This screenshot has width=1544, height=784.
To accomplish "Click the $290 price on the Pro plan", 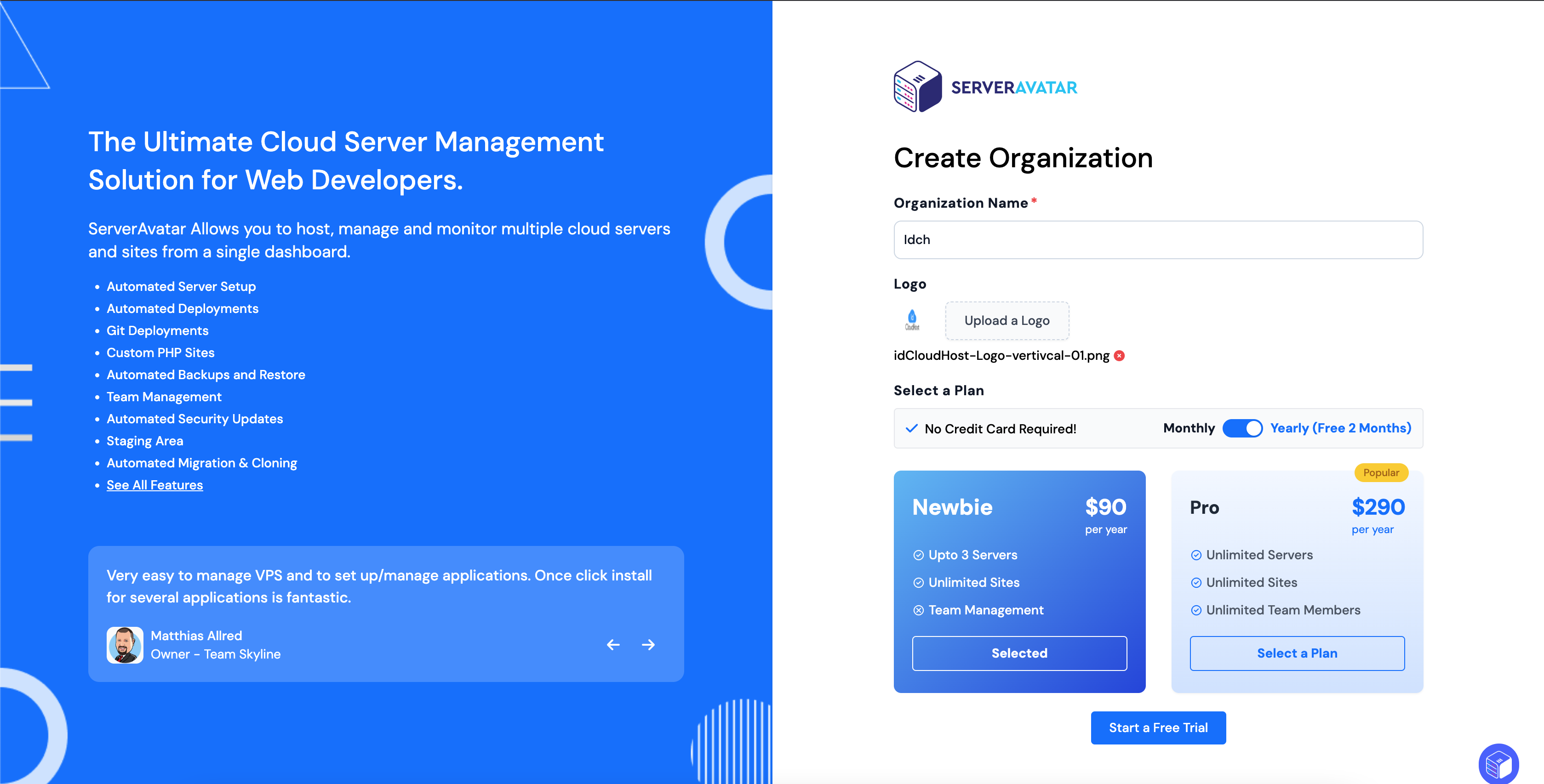I will pos(1378,507).
